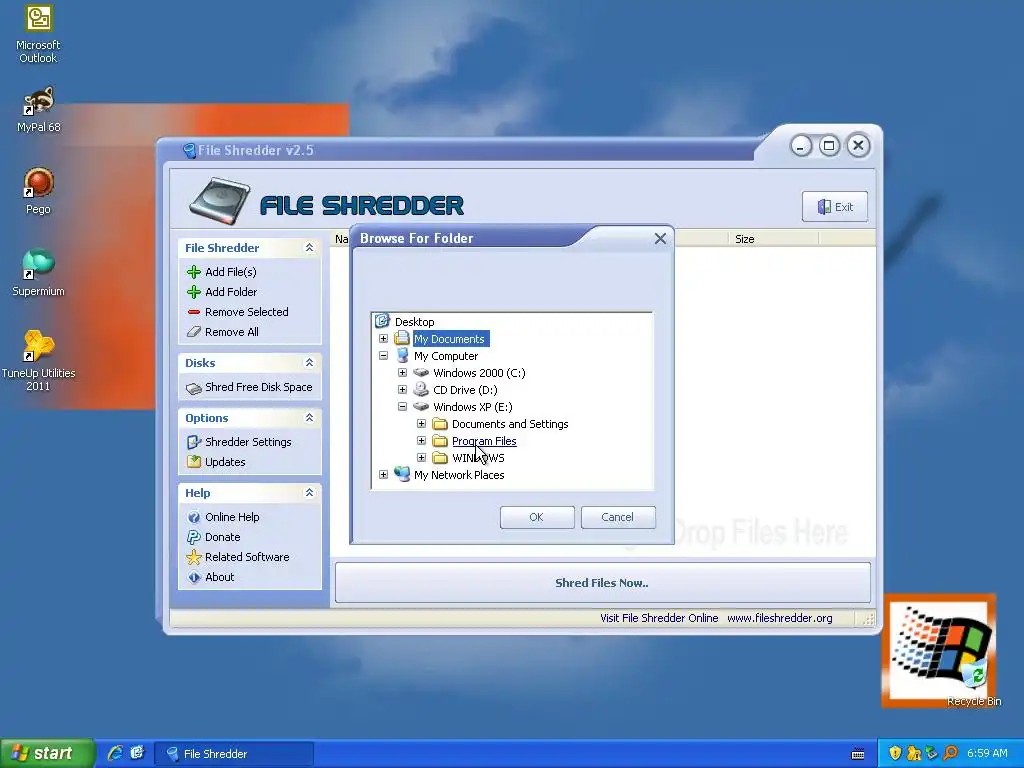This screenshot has height=768, width=1024.
Task: Open the Start menu
Action: tap(47, 753)
